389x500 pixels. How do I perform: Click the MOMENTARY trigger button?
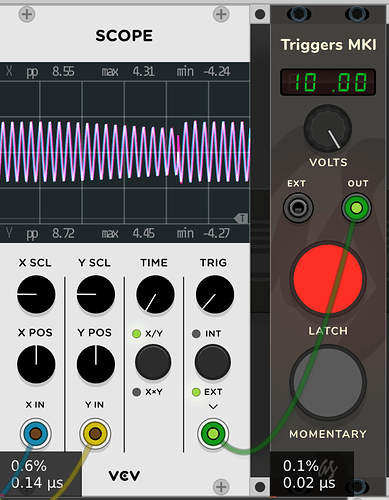coord(328,382)
